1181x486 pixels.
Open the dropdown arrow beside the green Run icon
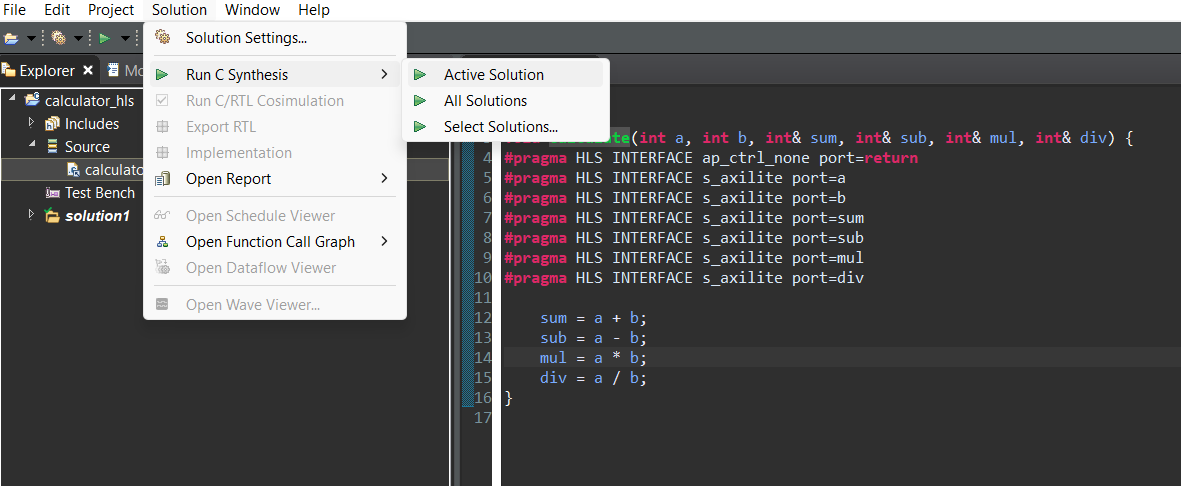[x=124, y=38]
